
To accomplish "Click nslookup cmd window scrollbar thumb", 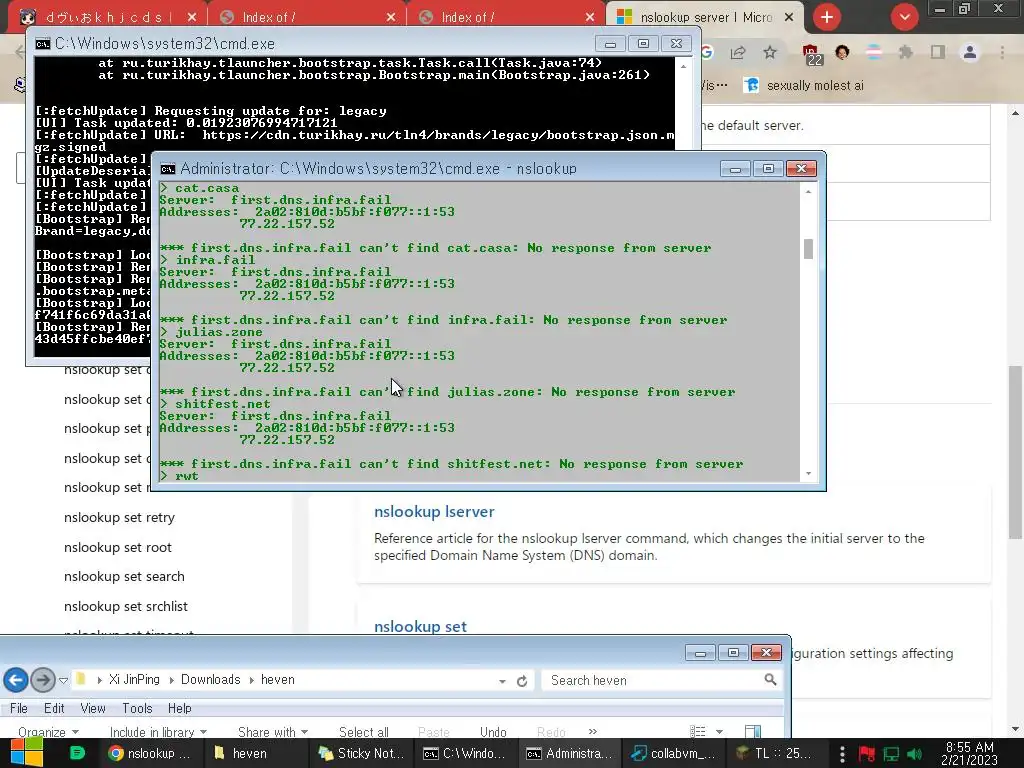I will [x=808, y=249].
